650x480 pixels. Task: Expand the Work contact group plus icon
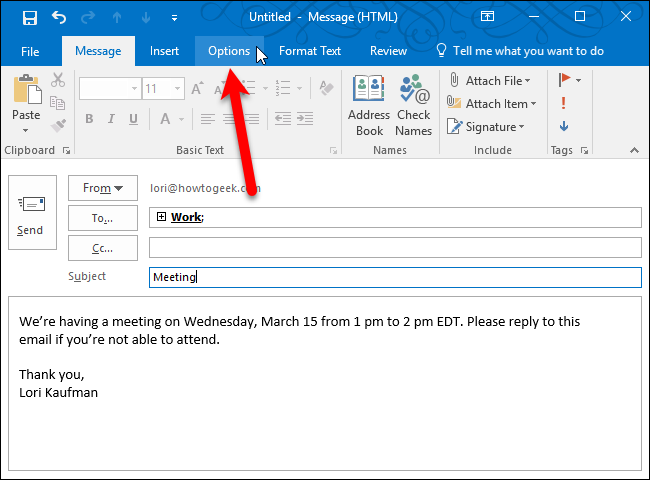tap(161, 216)
